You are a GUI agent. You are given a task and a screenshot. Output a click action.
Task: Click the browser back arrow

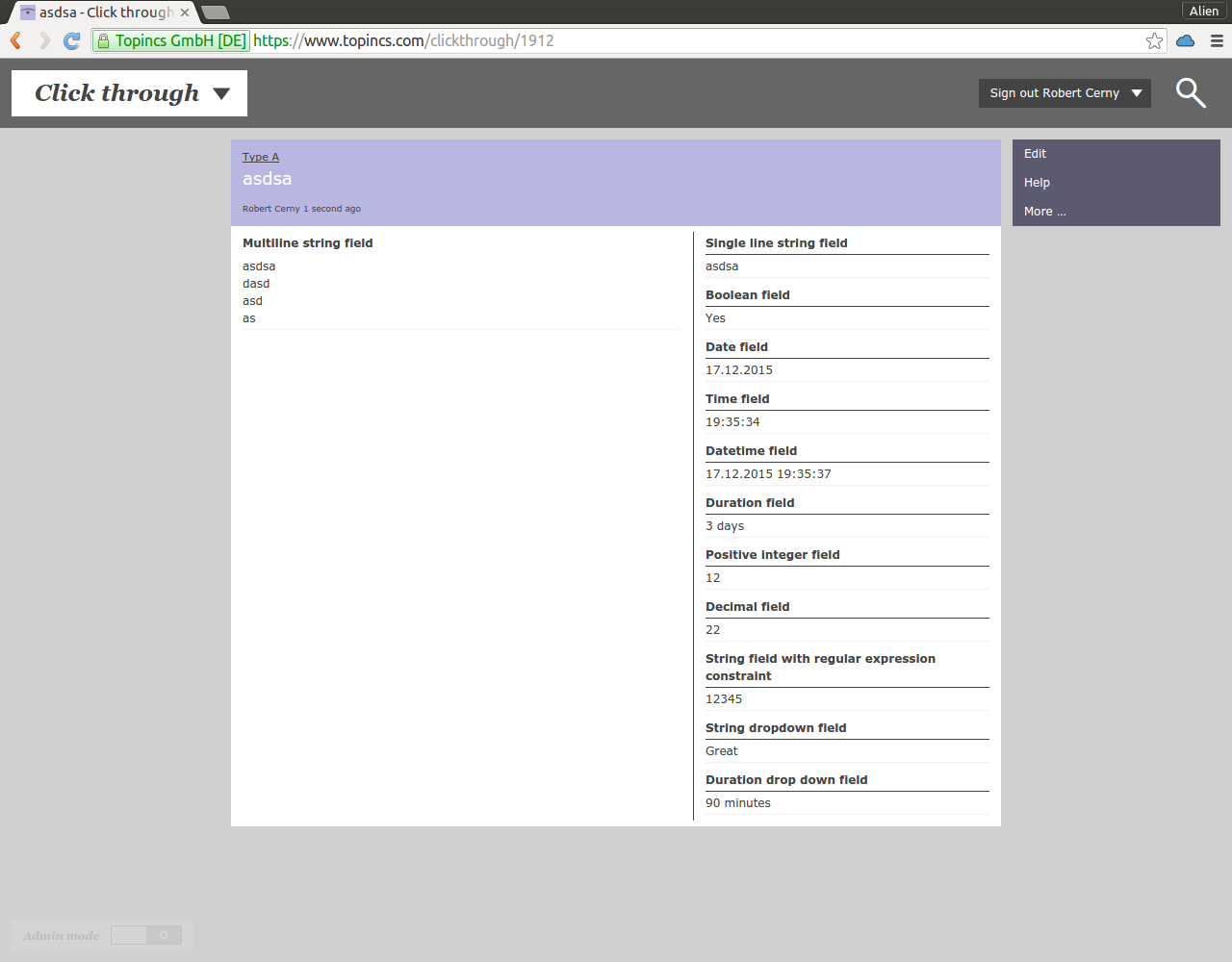[x=15, y=40]
